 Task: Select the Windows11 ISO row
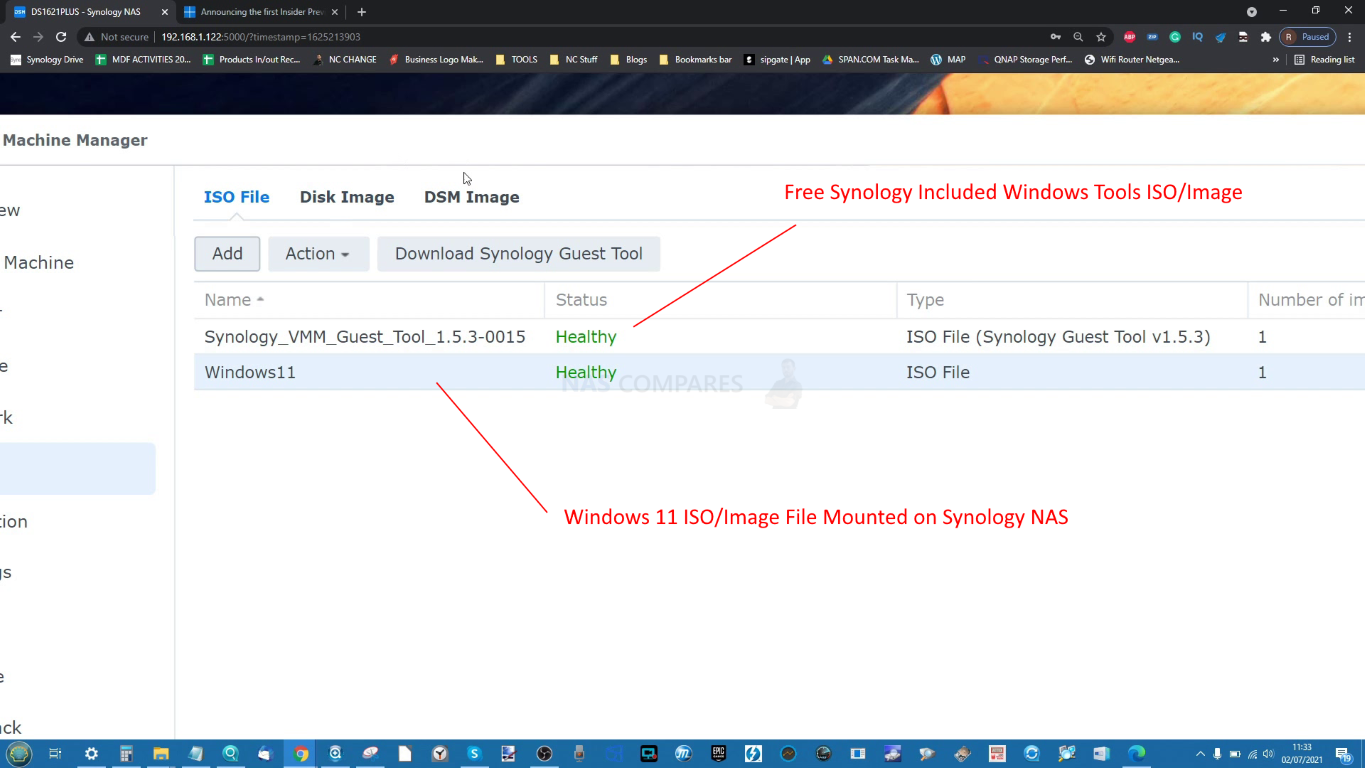coord(779,372)
